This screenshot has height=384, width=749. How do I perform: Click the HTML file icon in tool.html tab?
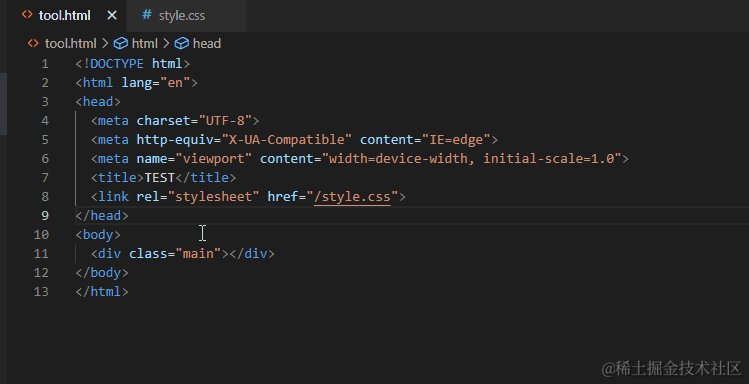coord(27,15)
